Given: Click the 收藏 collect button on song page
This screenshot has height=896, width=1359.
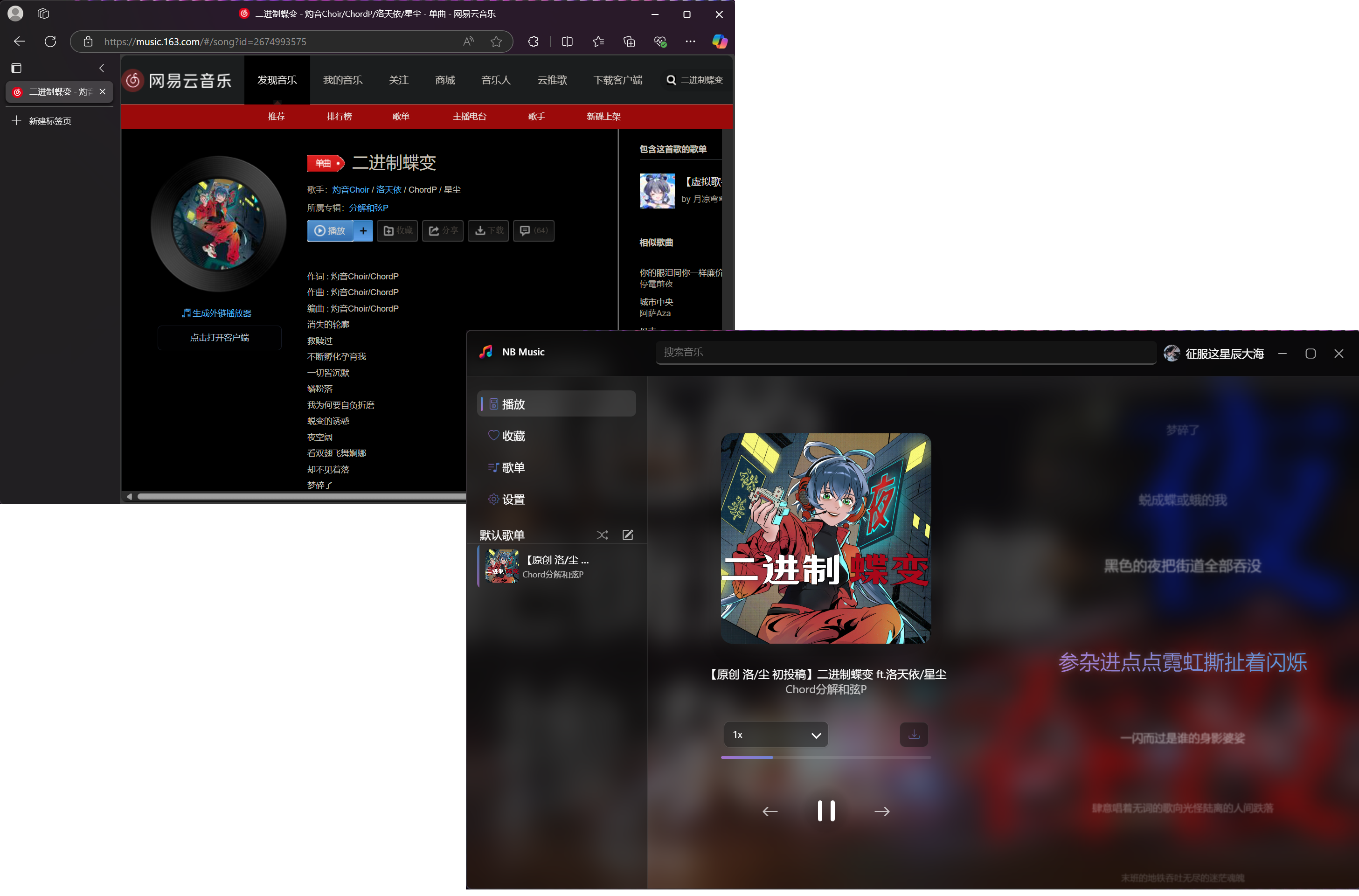Looking at the screenshot, I should pyautogui.click(x=398, y=231).
